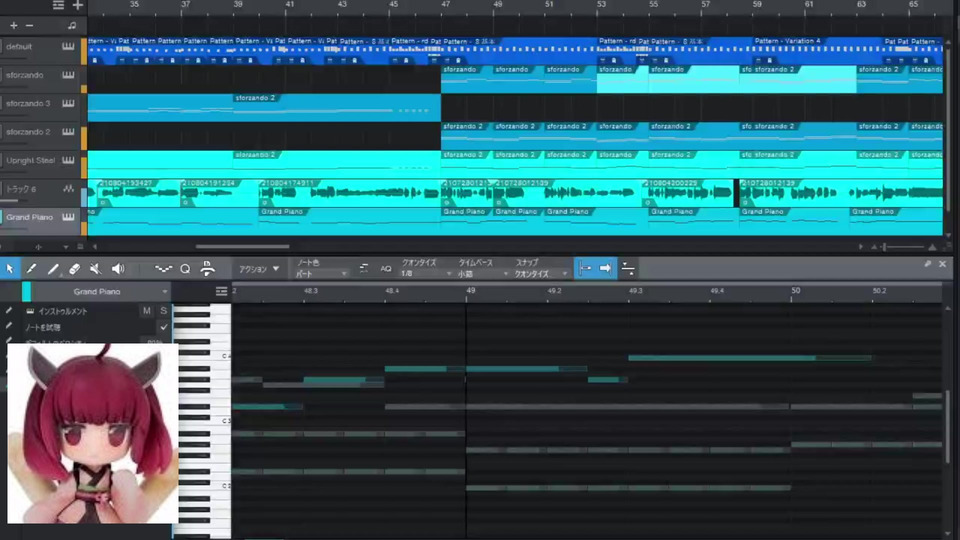The image size is (960, 540).
Task: Select the Eraser tool
Action: click(x=74, y=268)
